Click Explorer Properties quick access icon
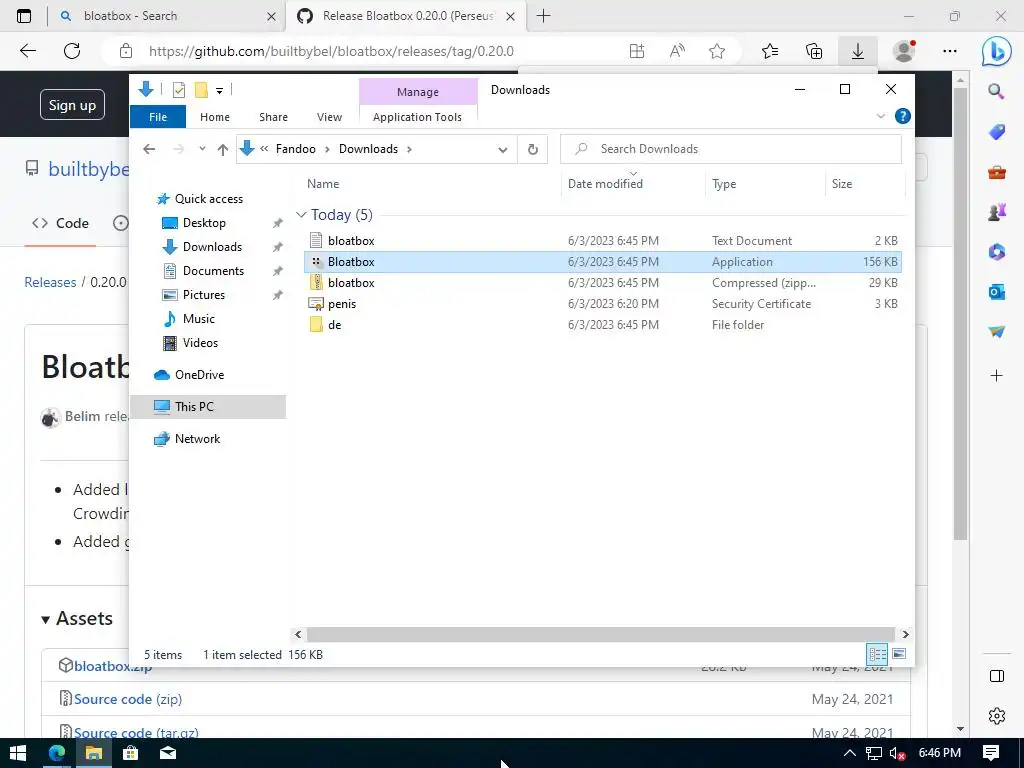The image size is (1024, 768). (178, 90)
